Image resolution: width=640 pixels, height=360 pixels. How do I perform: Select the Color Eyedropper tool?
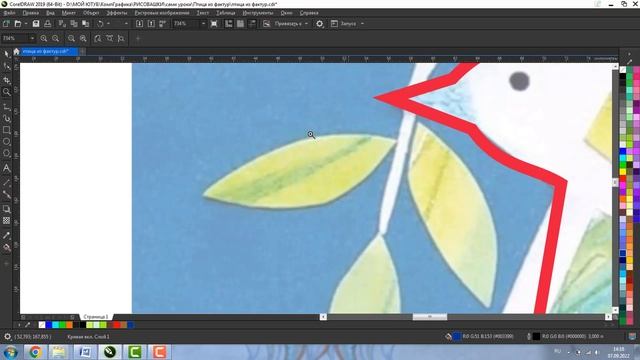point(7,236)
